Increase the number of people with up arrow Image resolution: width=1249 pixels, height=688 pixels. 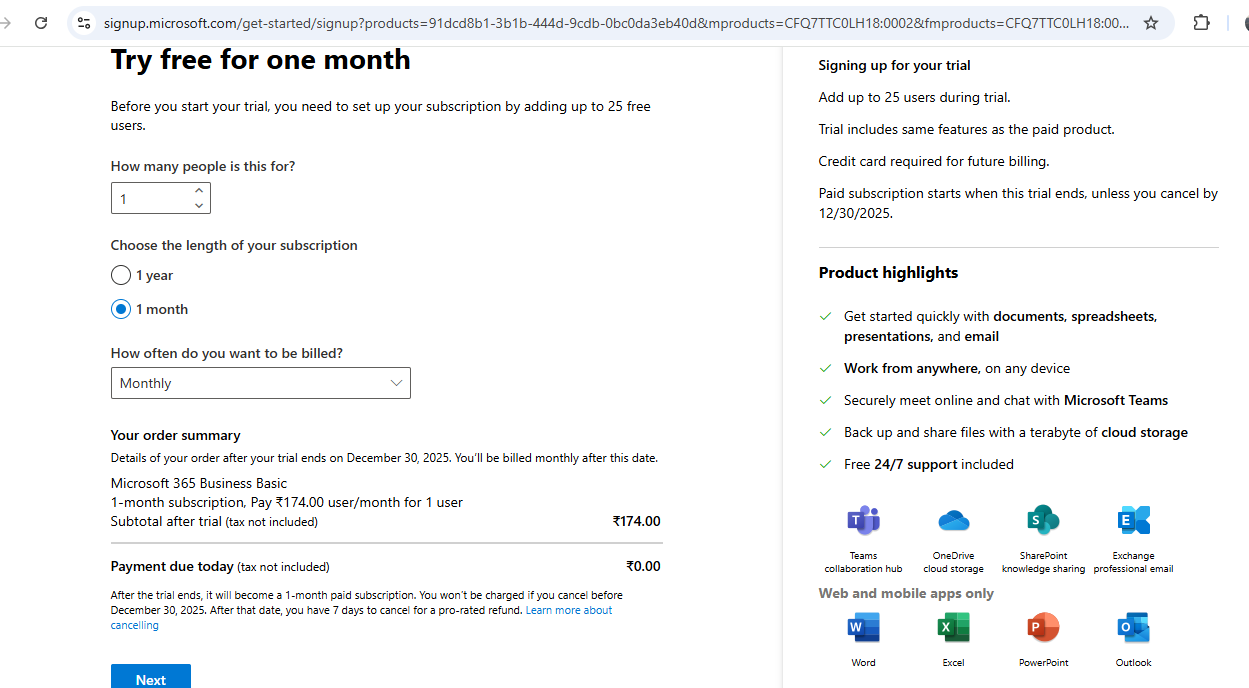(199, 190)
